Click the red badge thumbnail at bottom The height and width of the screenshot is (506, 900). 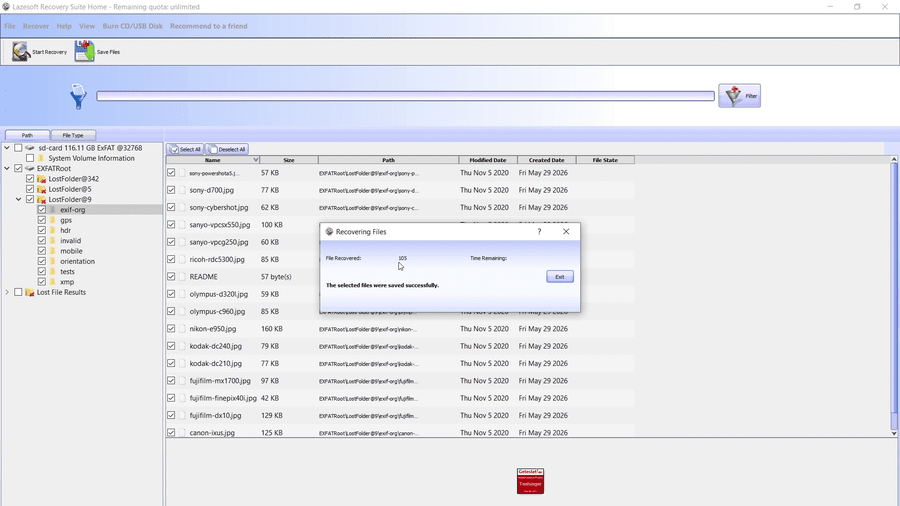pyautogui.click(x=530, y=481)
